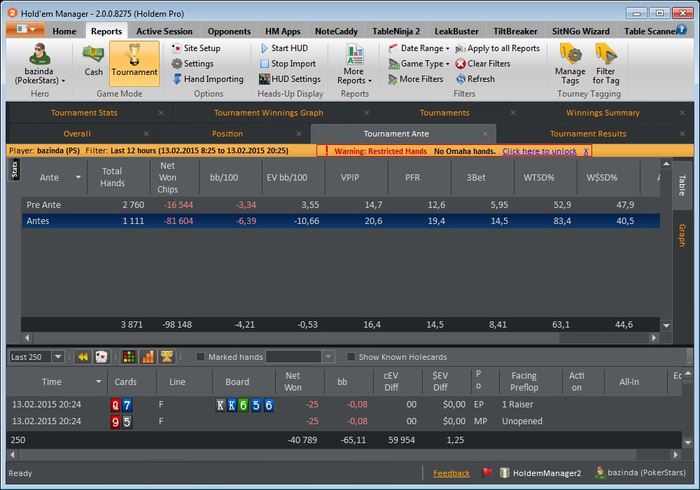
Task: Click Start HUD
Action: (284, 48)
